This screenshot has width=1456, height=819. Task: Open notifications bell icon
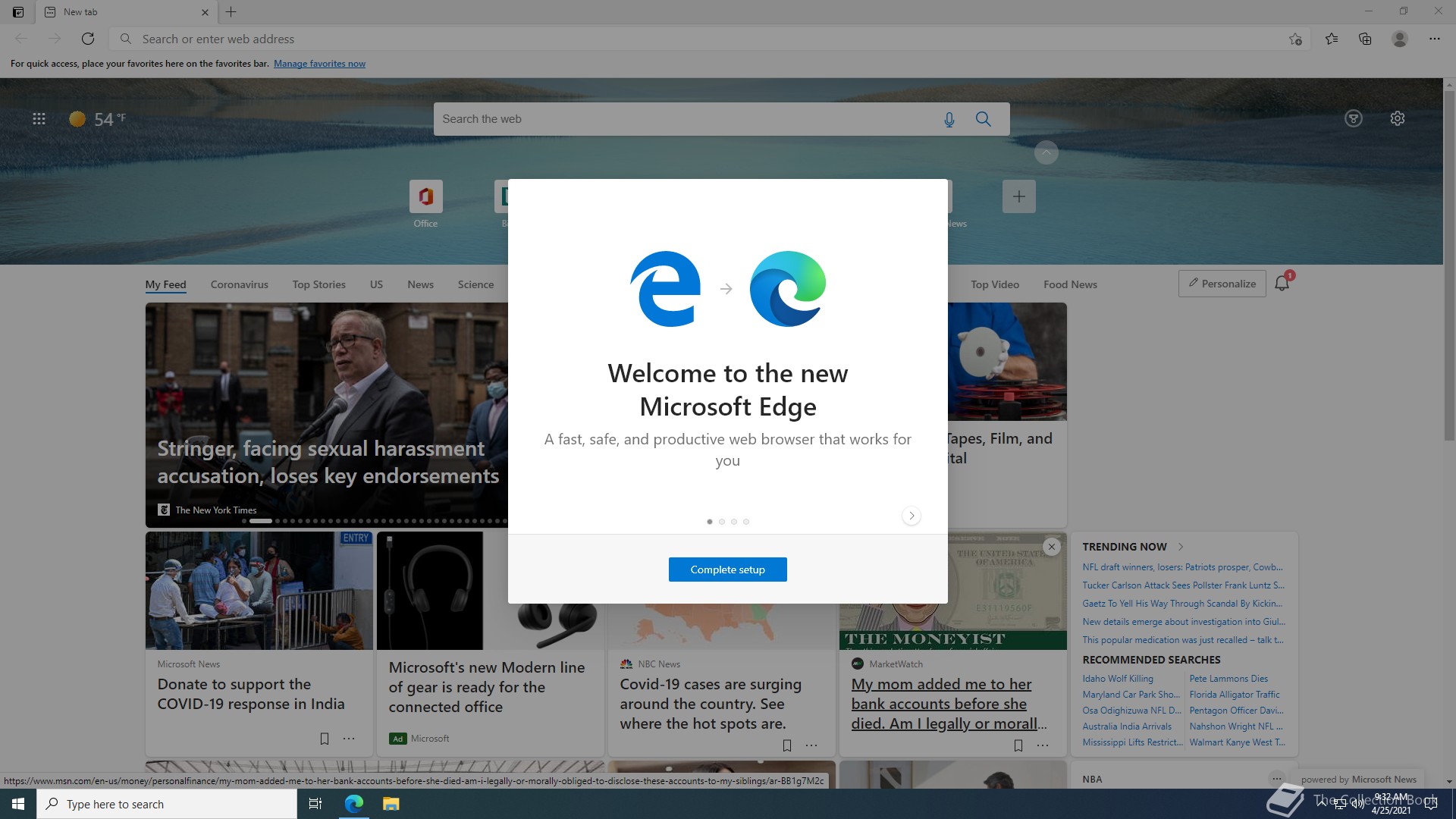[1282, 283]
